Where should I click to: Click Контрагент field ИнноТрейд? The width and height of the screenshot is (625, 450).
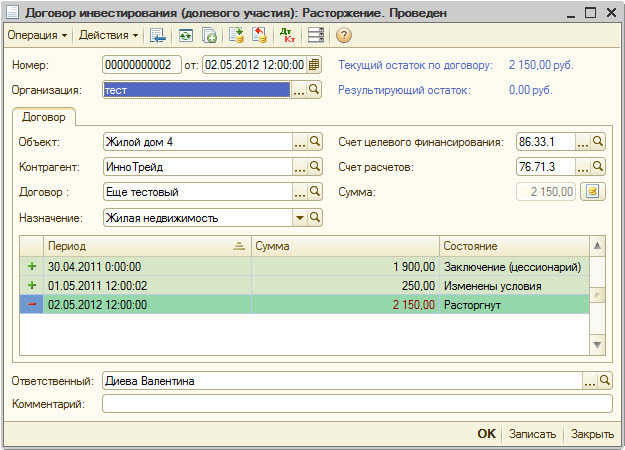coord(198,167)
